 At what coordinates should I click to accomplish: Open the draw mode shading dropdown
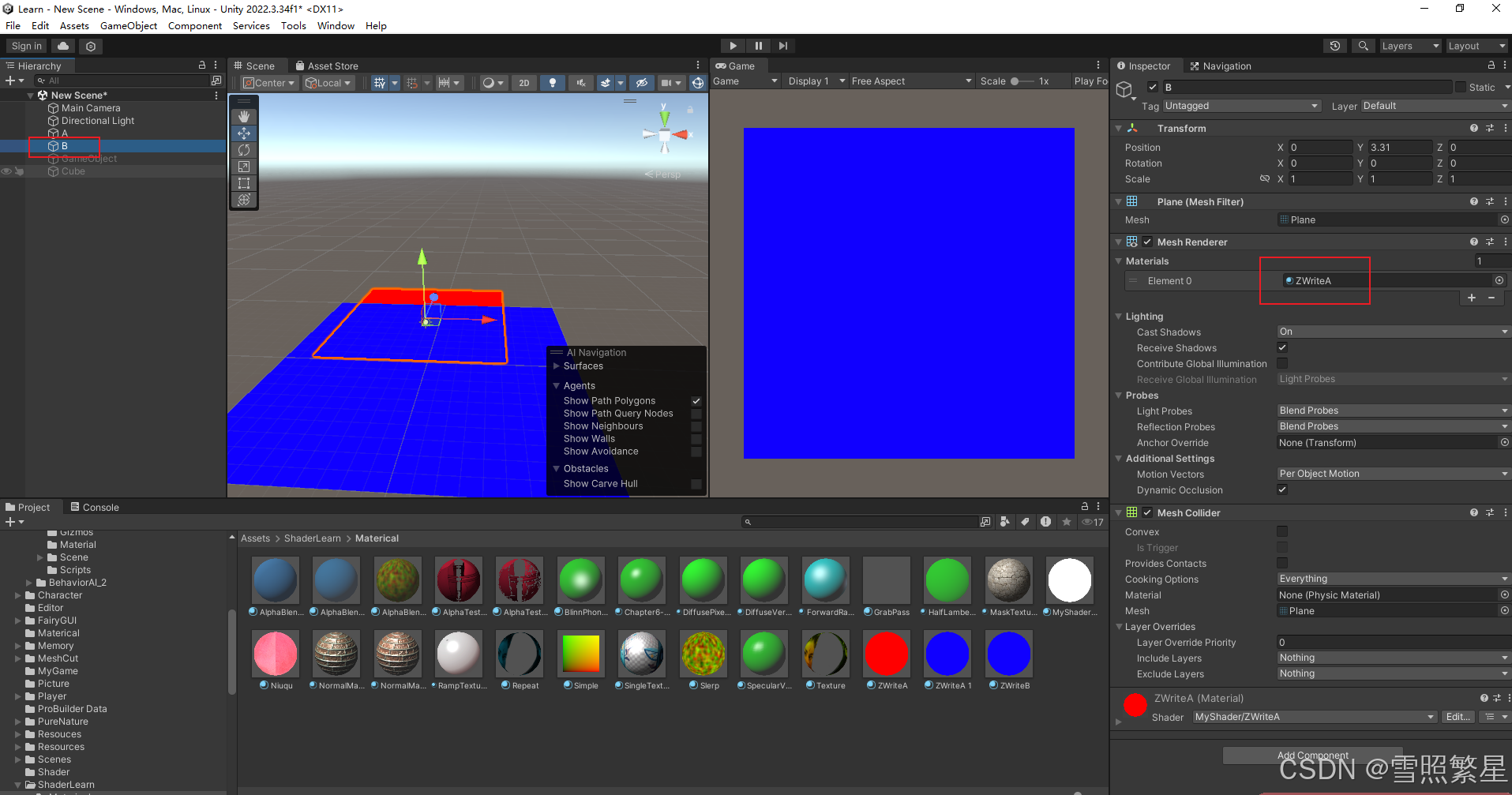[493, 82]
